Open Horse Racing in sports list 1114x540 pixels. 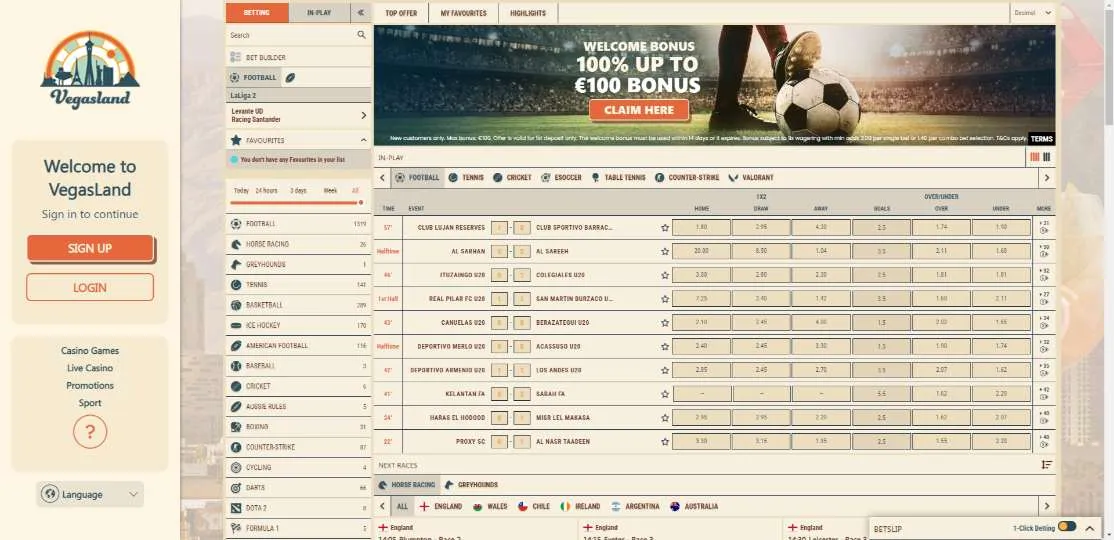coord(298,244)
